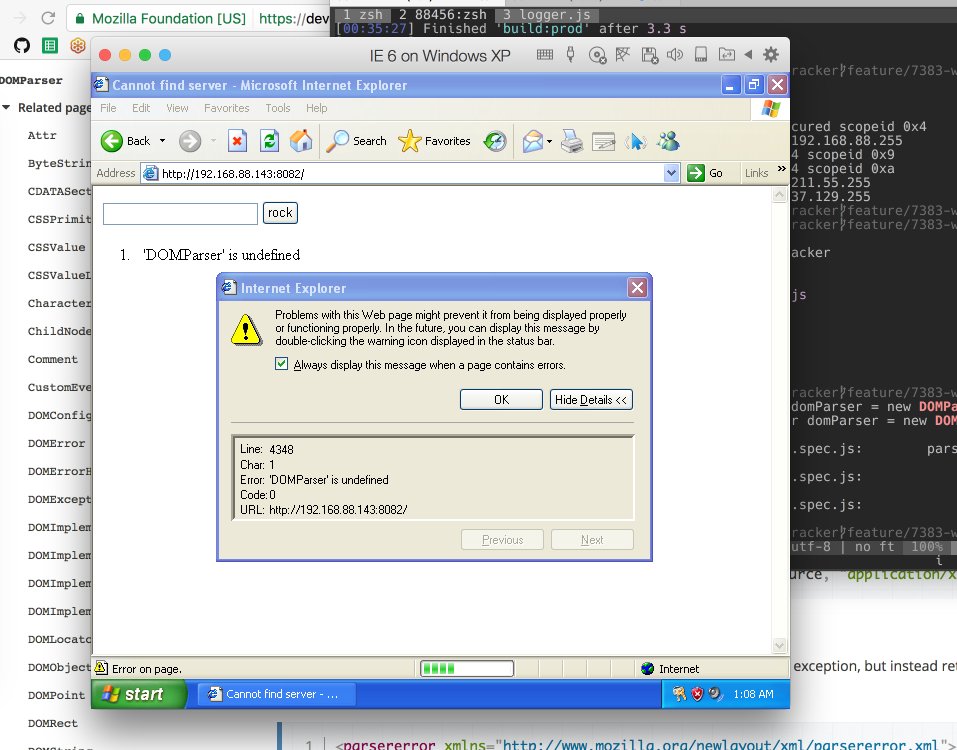Click the red shield security tray icon
This screenshot has height=750, width=957.
point(697,694)
